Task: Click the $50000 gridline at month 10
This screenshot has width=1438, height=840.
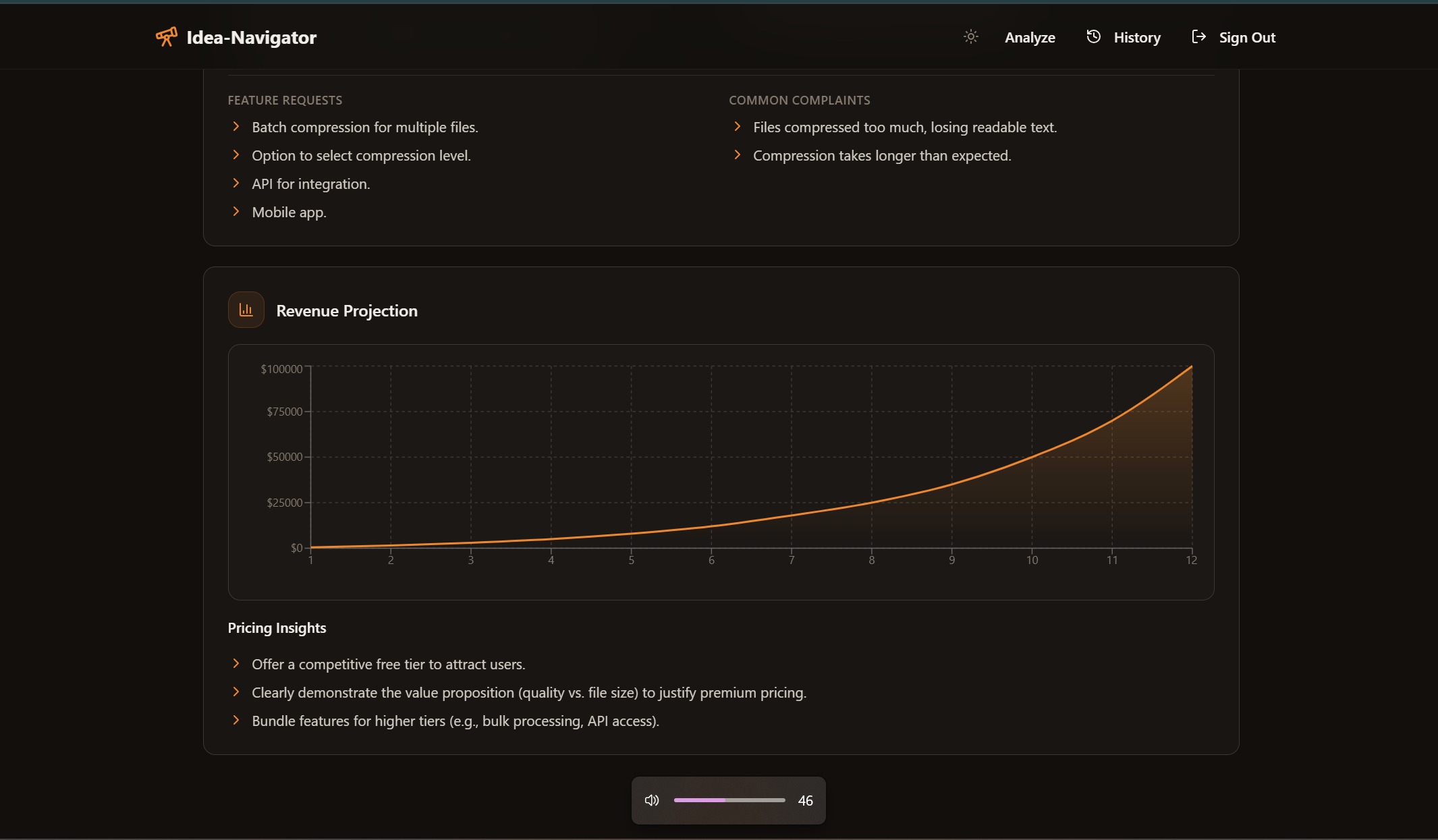Action: (1032, 457)
